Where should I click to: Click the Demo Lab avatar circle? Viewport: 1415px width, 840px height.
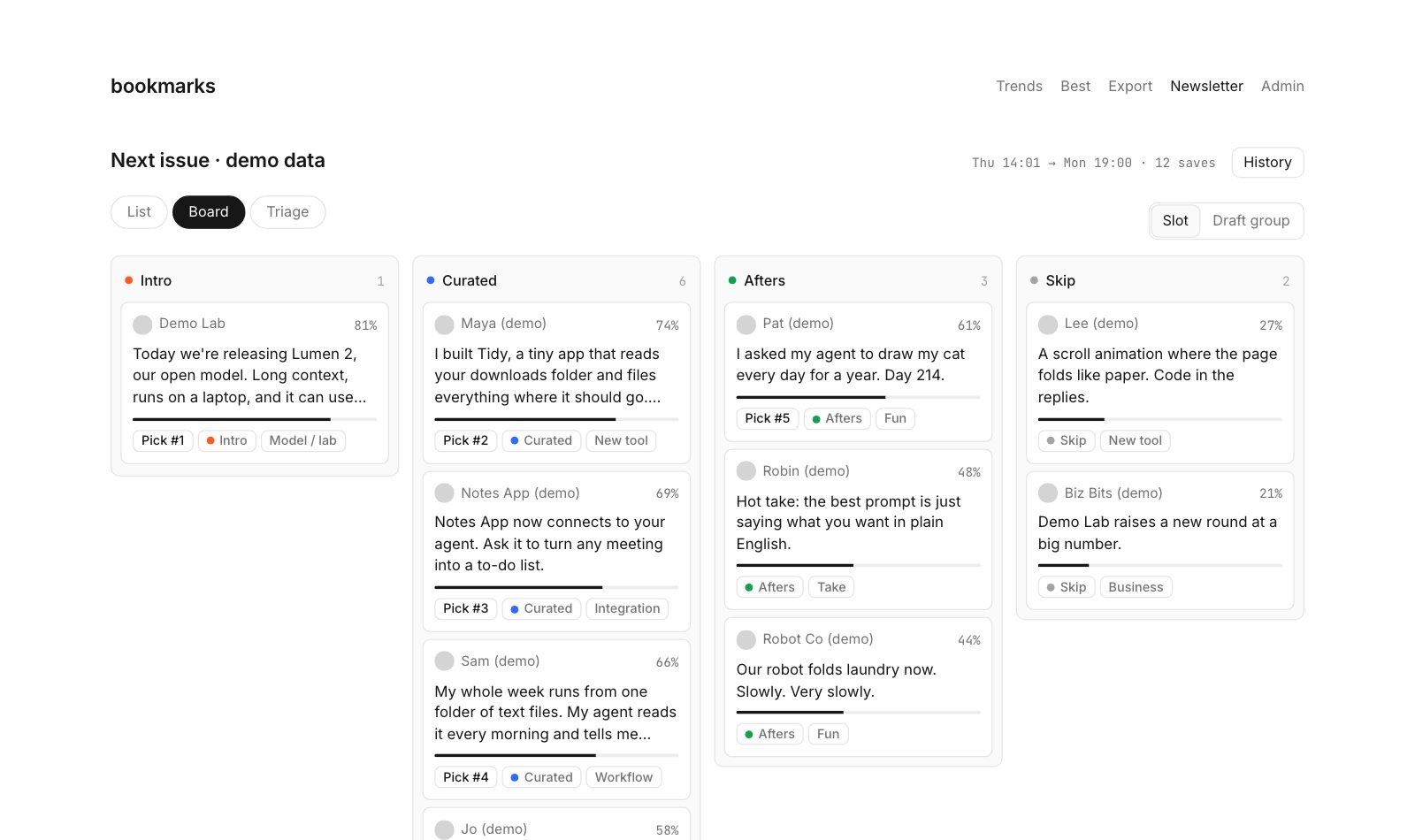coord(142,325)
